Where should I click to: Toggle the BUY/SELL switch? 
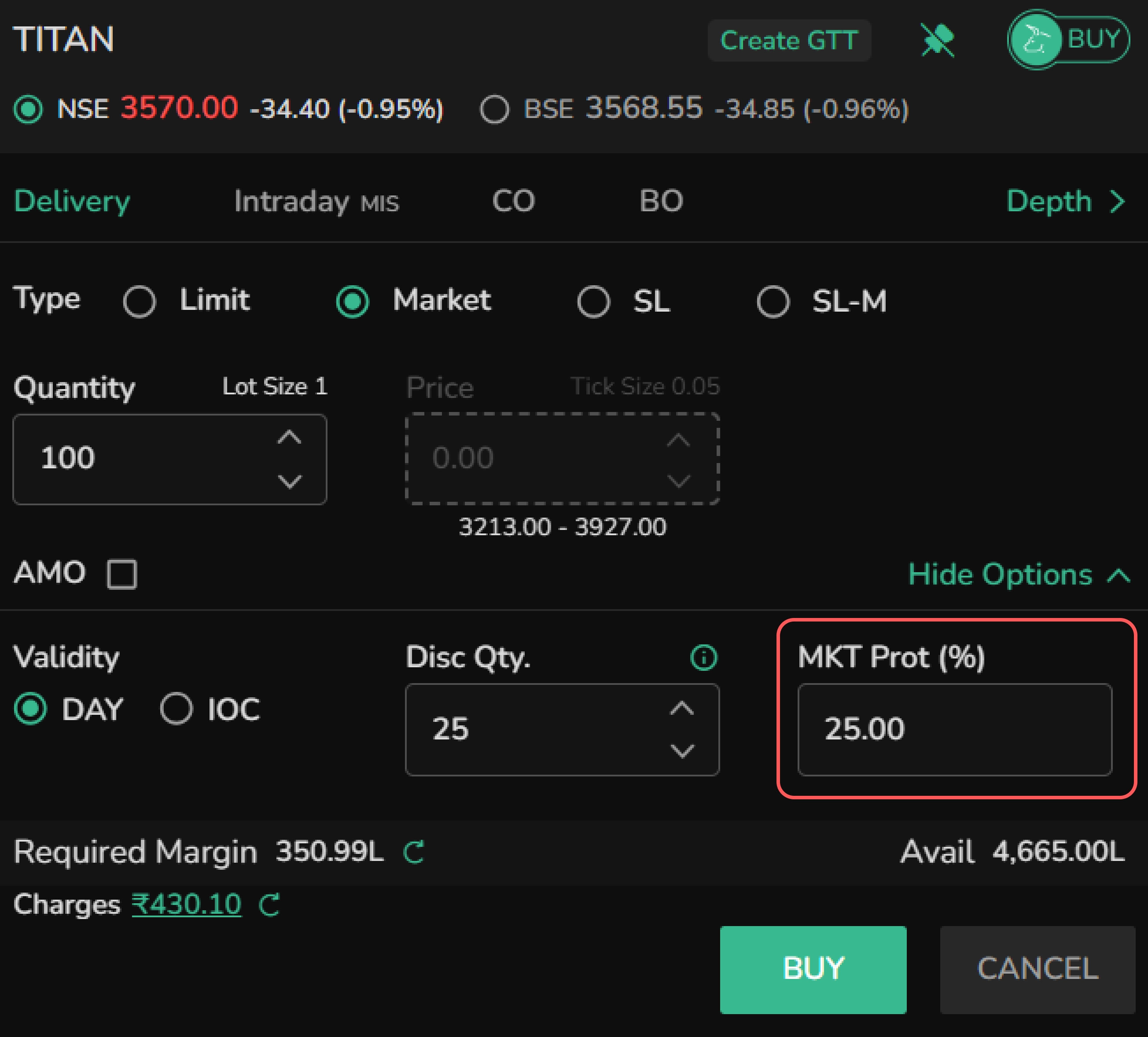coord(1068,40)
